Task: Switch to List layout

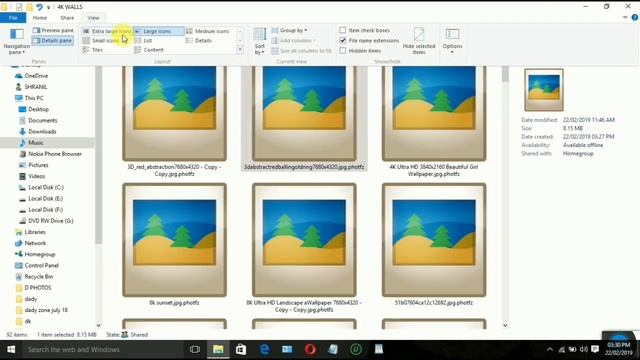Action: click(143, 40)
